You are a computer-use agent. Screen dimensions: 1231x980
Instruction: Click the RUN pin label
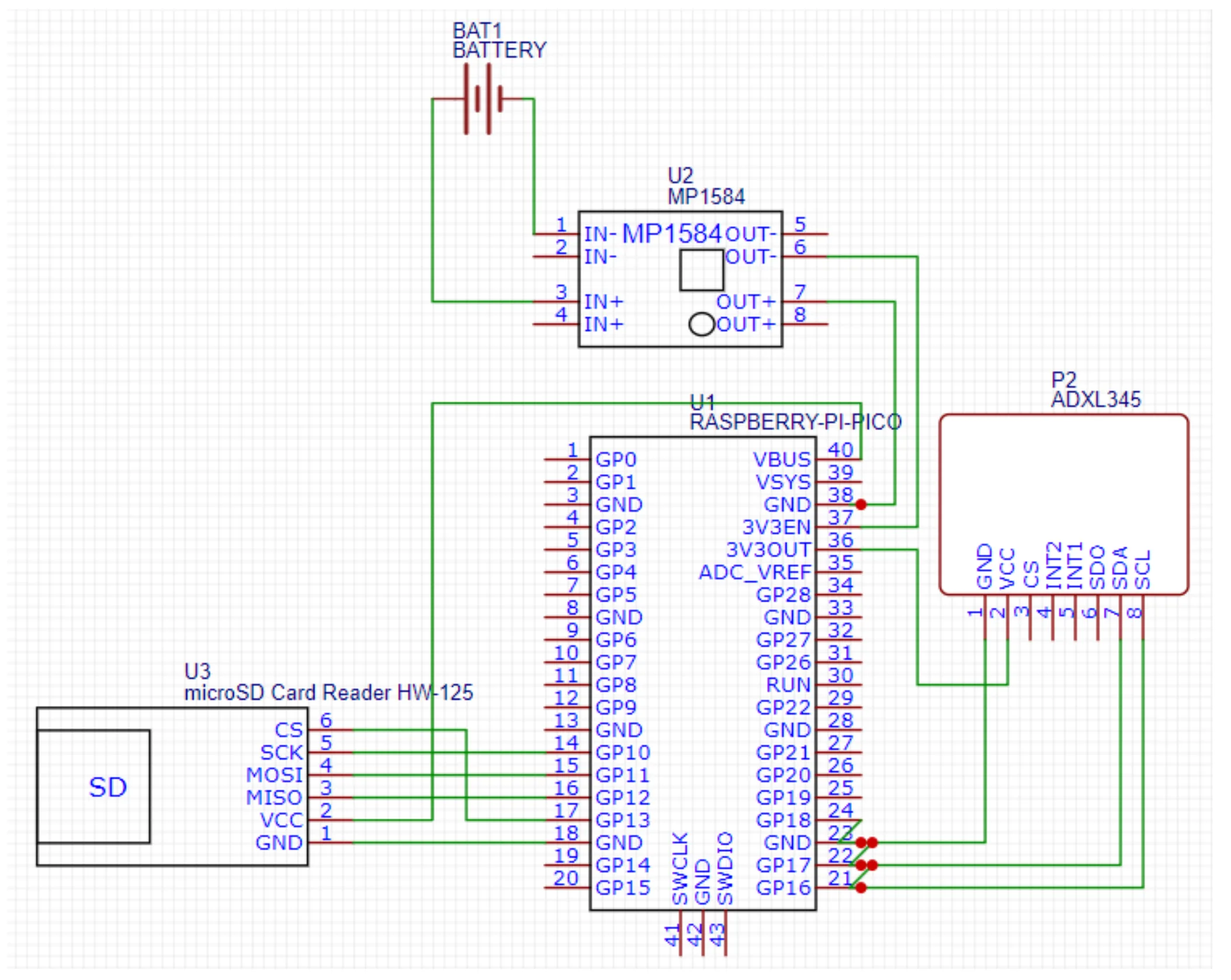click(789, 685)
